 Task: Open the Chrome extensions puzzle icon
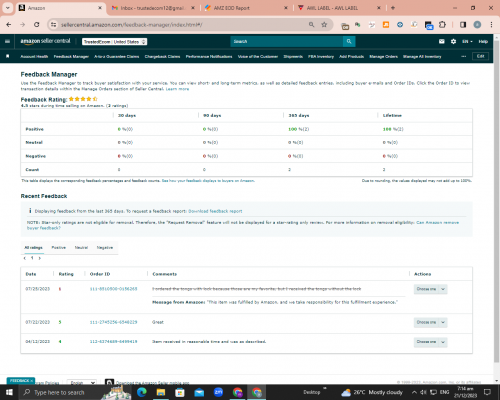pyautogui.click(x=442, y=25)
